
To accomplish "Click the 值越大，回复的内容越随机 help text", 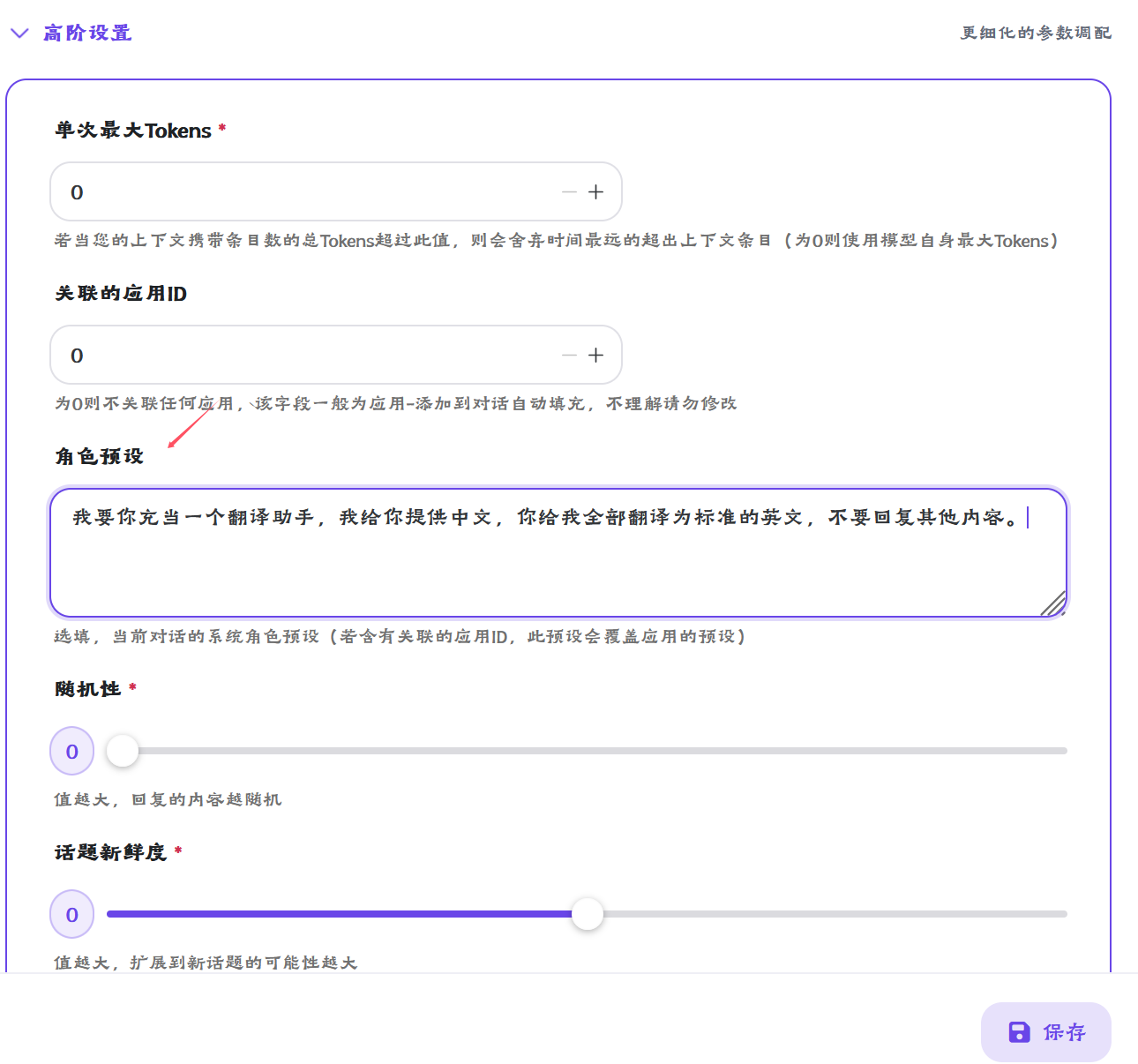I will (x=168, y=799).
